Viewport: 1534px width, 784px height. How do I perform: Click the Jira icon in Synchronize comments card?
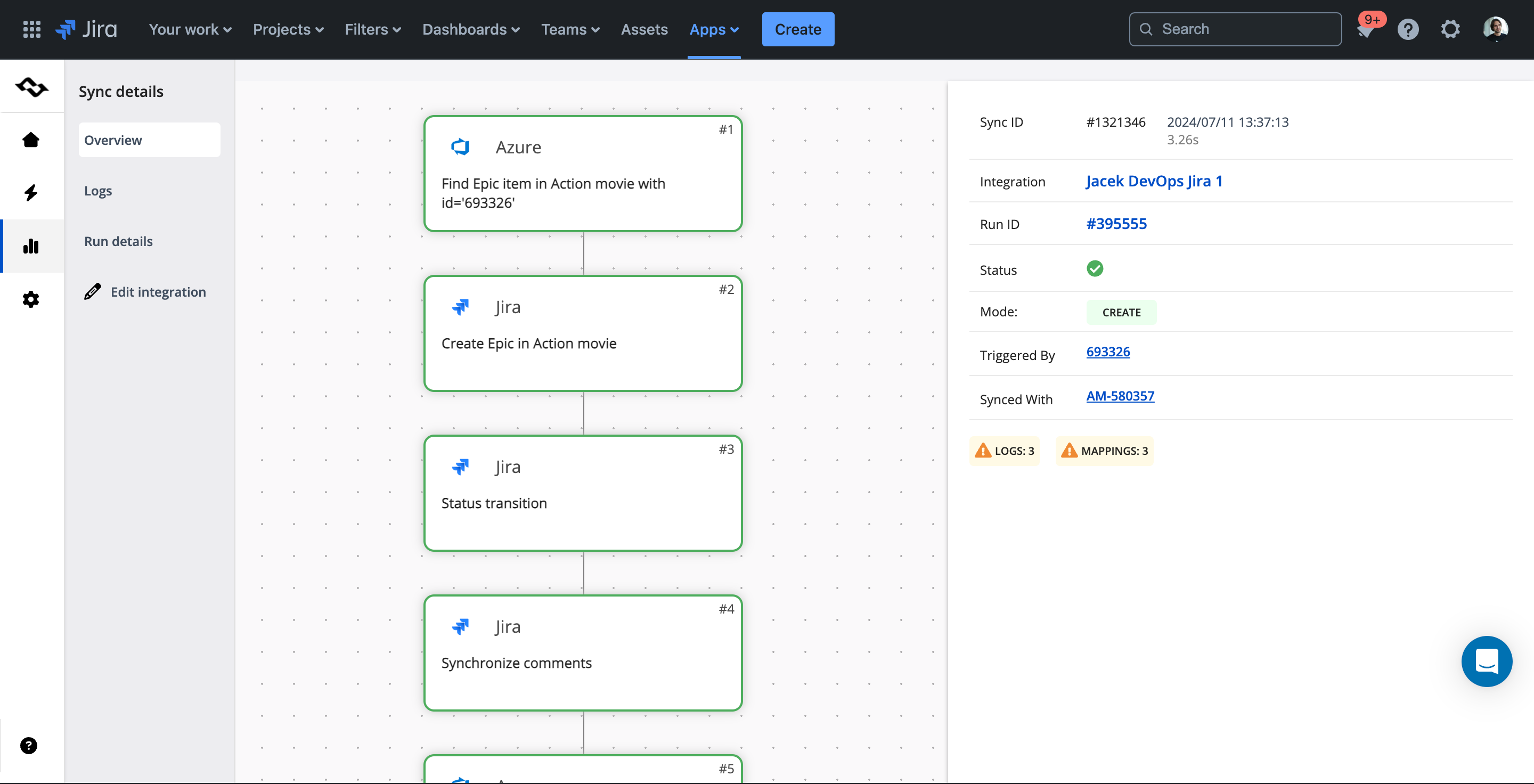pos(460,626)
